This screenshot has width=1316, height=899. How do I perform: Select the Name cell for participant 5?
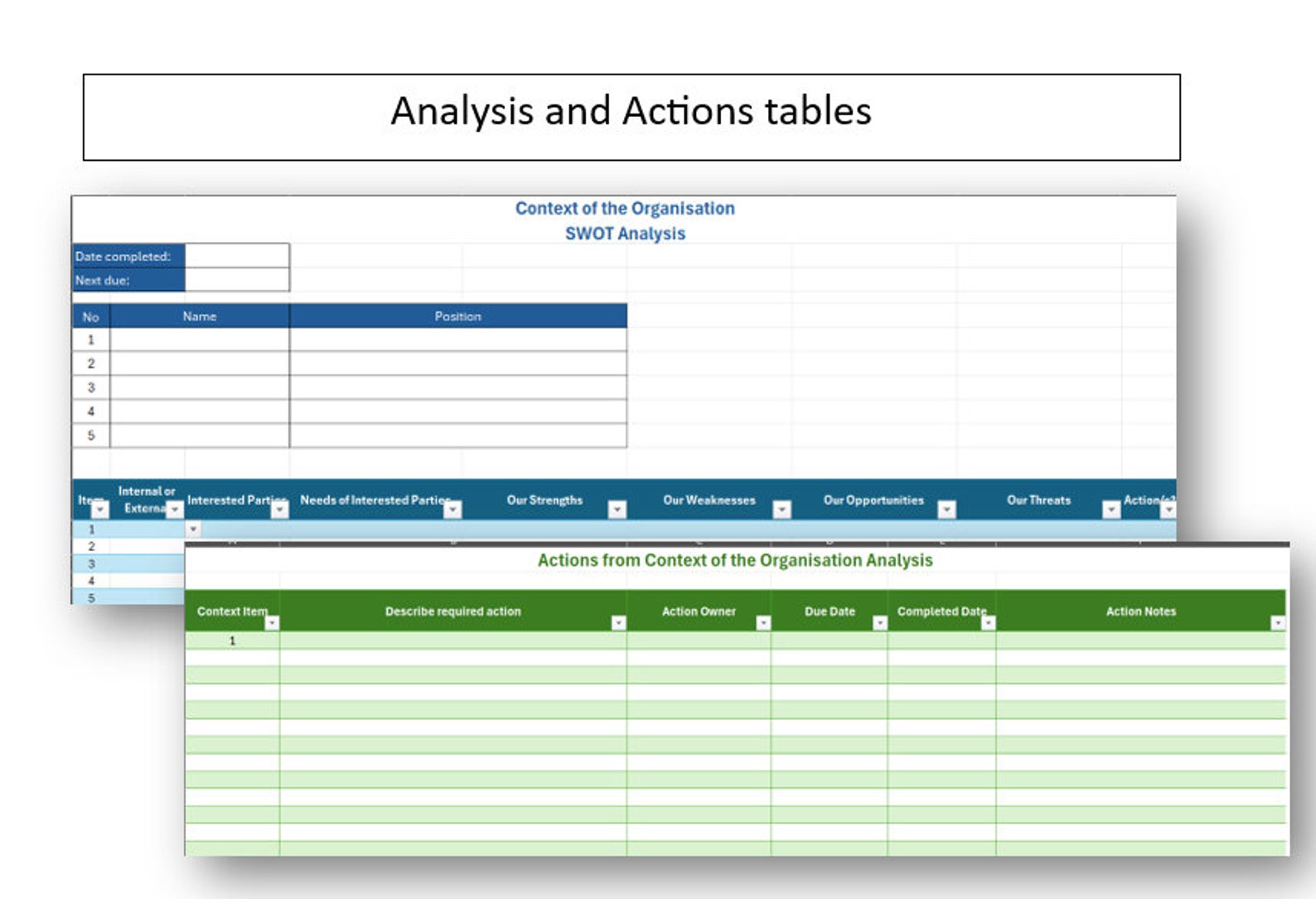[200, 436]
